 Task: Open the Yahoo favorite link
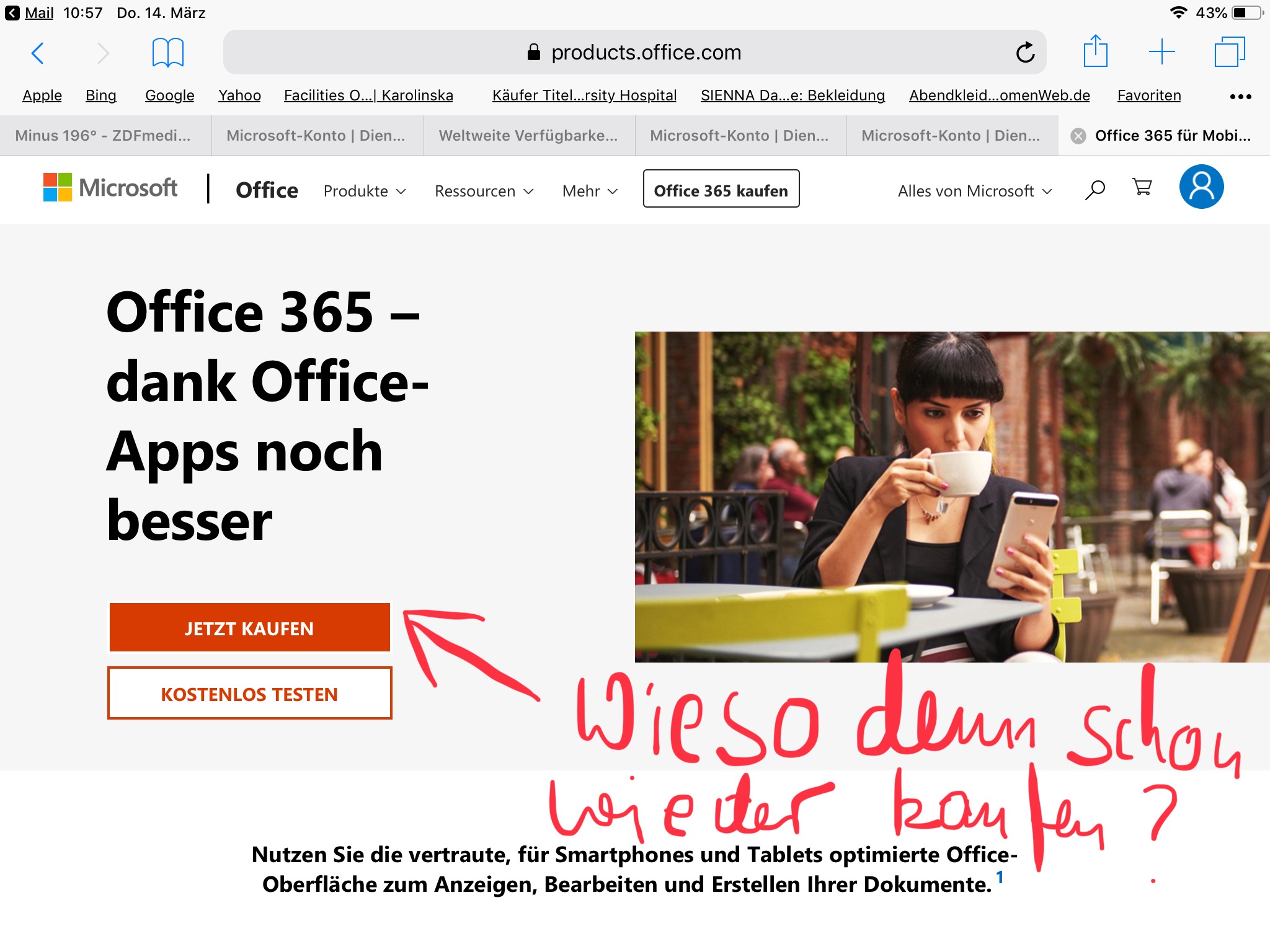pyautogui.click(x=239, y=95)
